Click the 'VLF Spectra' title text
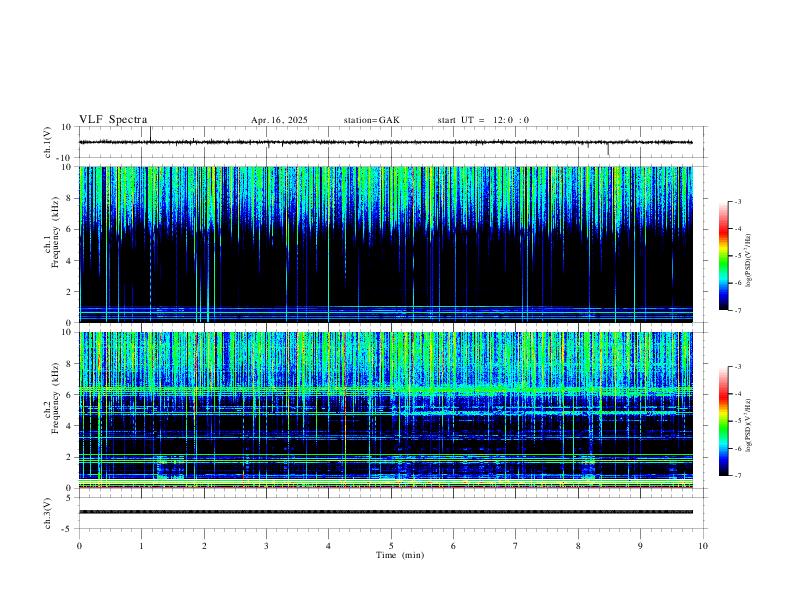The image size is (792, 612). (113, 120)
